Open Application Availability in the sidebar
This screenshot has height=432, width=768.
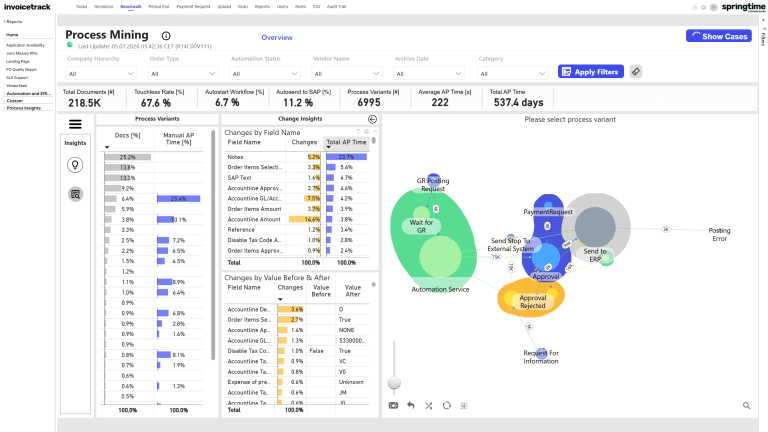[25, 45]
